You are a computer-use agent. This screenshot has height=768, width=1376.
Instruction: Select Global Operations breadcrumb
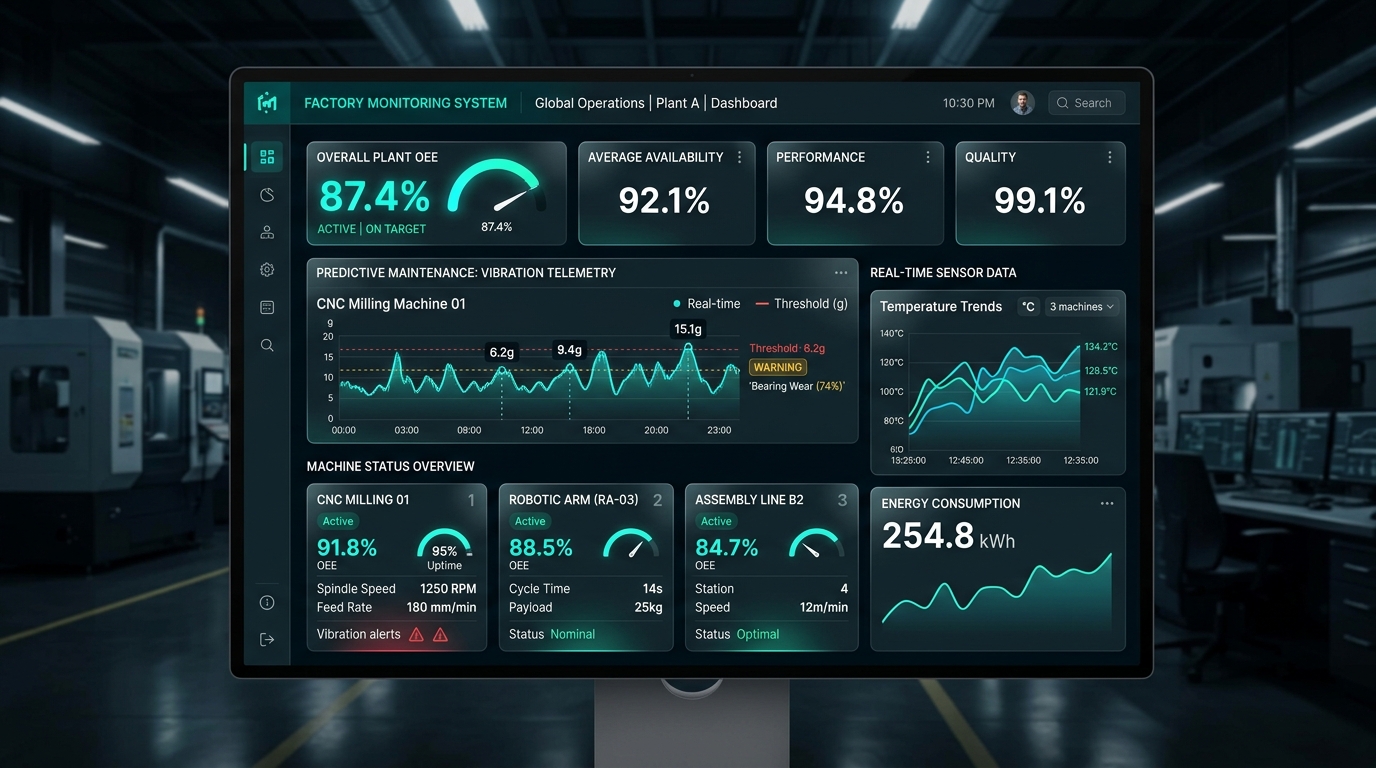coord(590,103)
